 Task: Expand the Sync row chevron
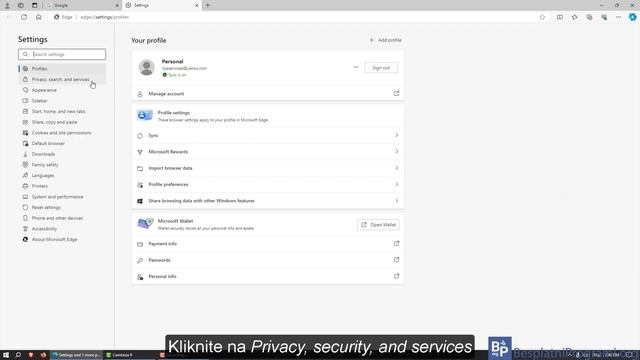[396, 135]
